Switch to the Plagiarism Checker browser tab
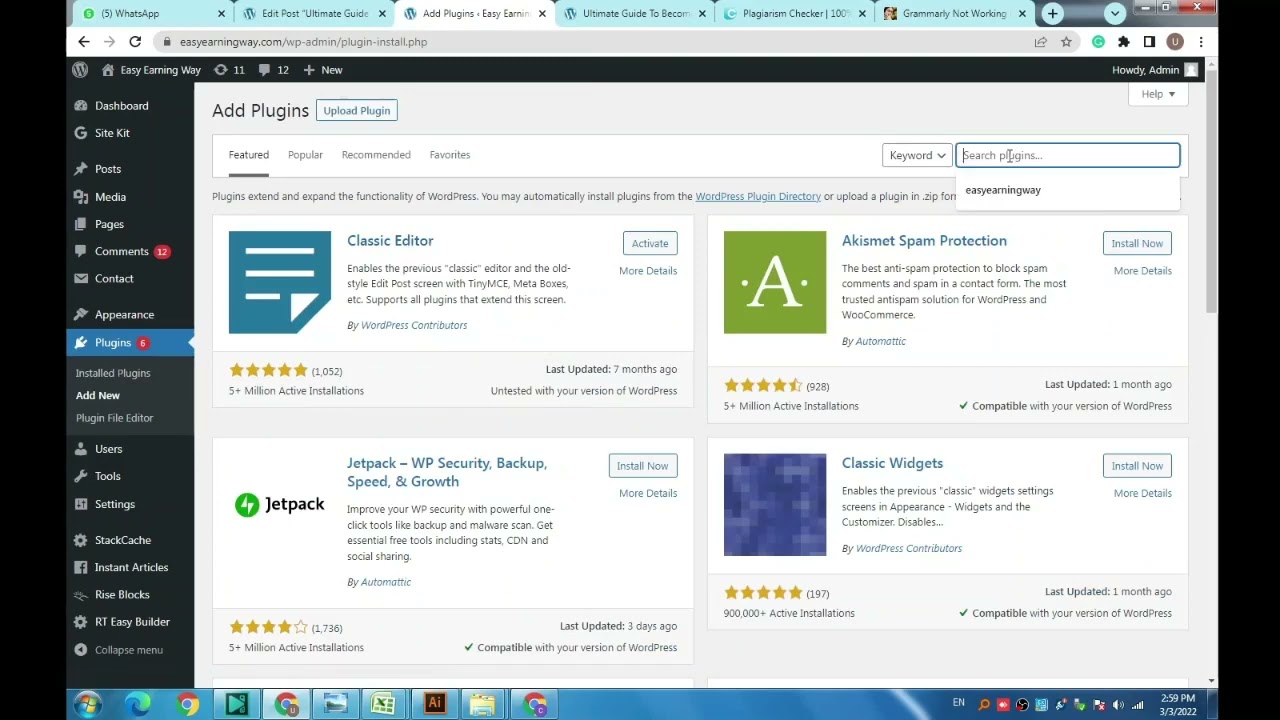1280x720 pixels. point(796,14)
